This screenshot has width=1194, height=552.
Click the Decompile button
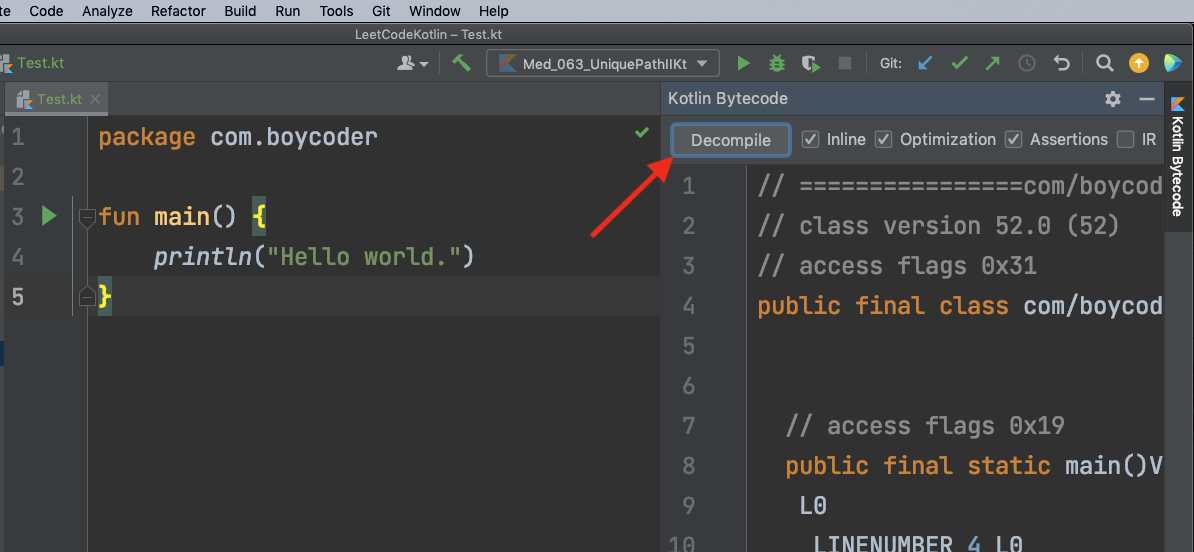pos(731,140)
